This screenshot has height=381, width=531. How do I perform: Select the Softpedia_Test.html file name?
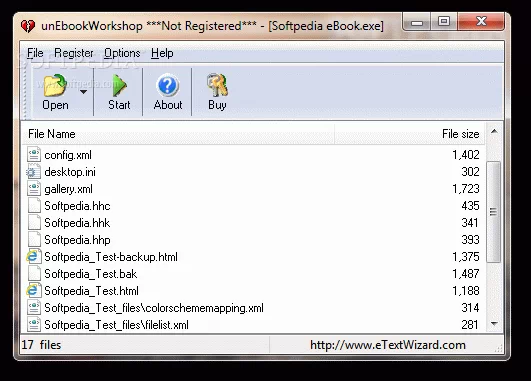[x=91, y=291]
